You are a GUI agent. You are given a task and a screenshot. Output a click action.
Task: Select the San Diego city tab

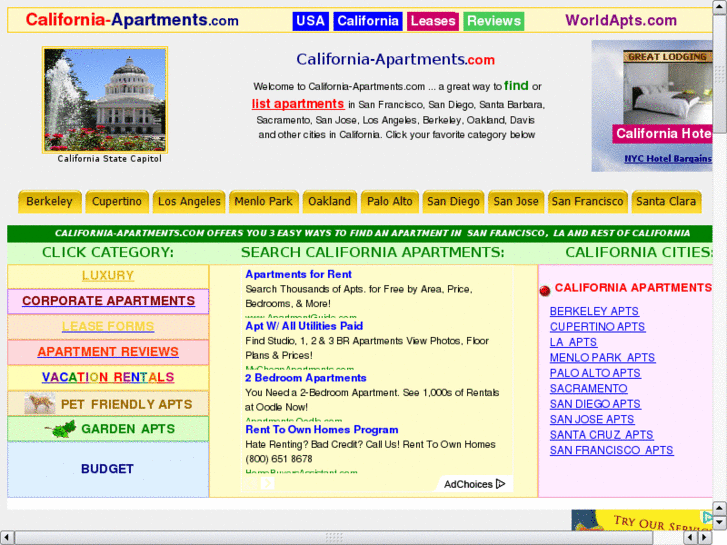[453, 202]
